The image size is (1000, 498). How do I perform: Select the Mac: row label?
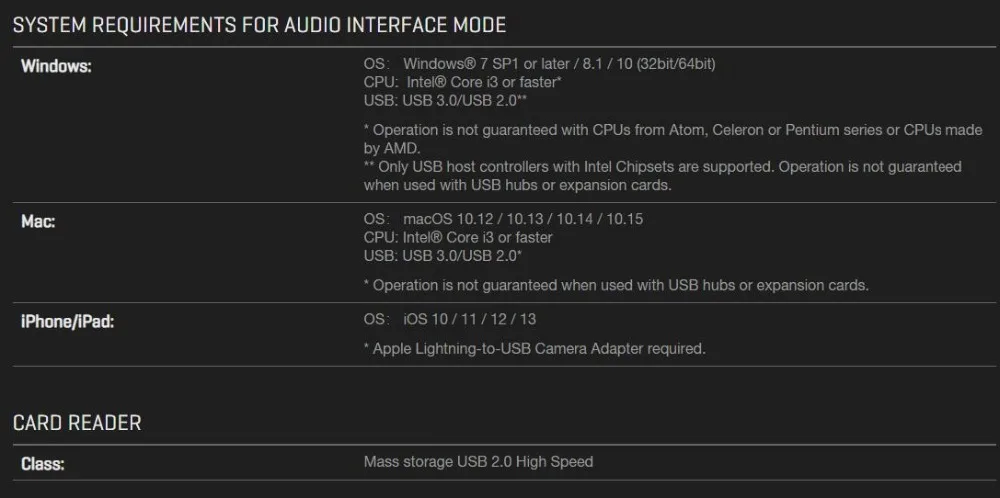point(38,222)
